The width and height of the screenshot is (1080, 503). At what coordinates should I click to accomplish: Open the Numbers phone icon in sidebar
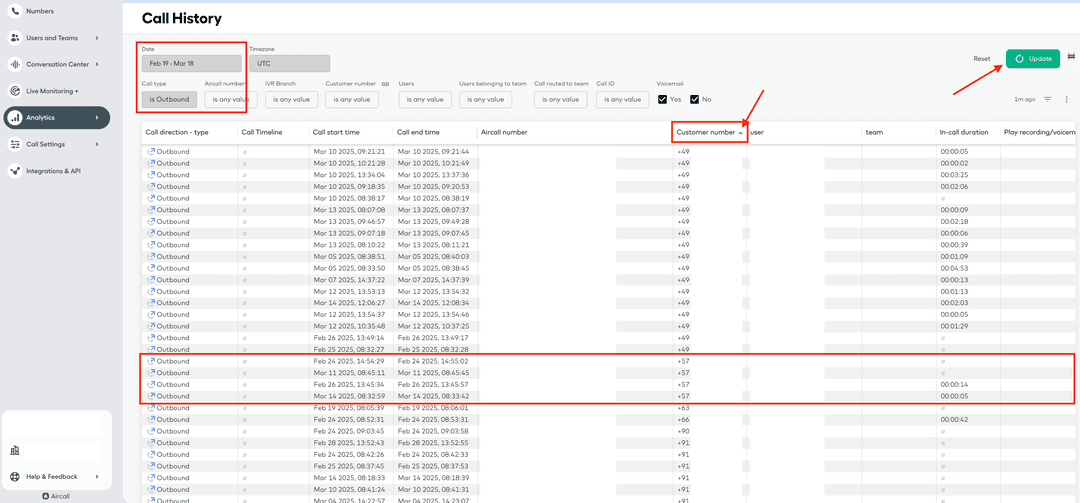[15, 11]
